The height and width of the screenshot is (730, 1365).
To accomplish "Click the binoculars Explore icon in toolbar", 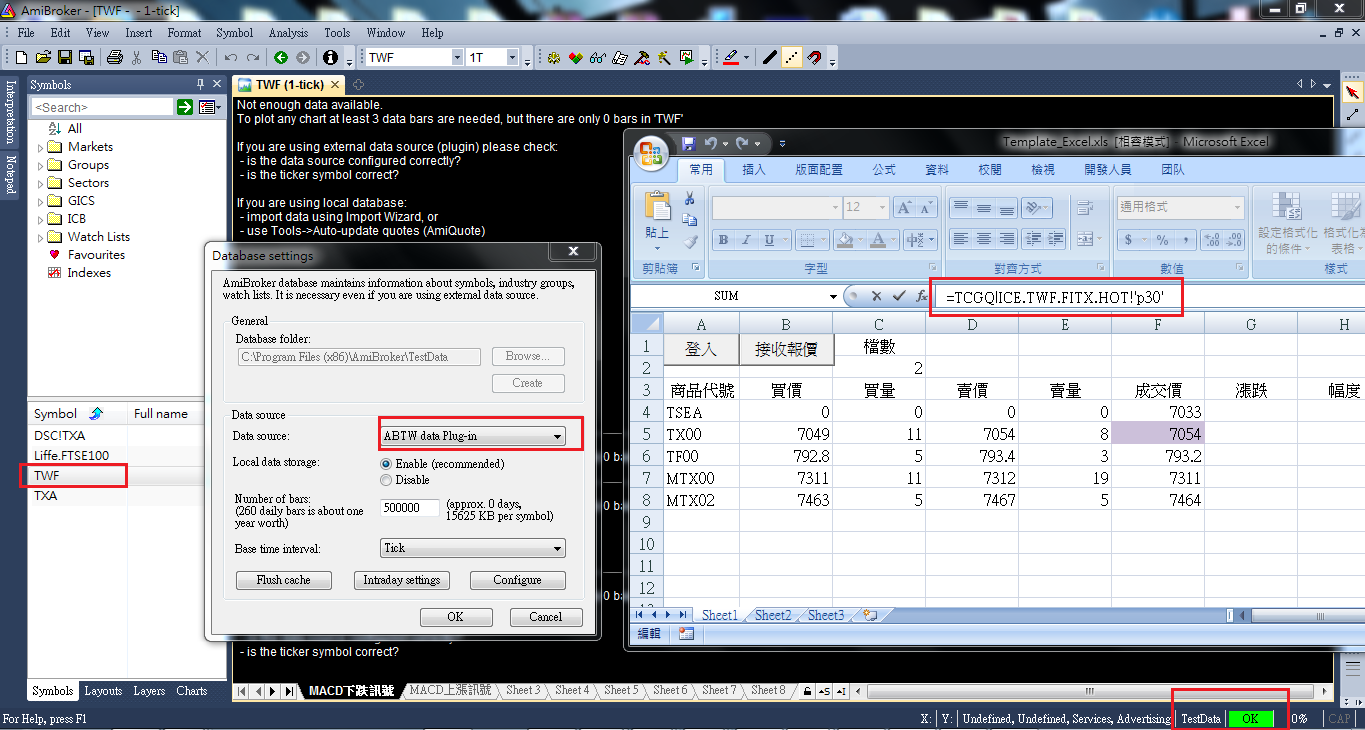I will pyautogui.click(x=598, y=58).
